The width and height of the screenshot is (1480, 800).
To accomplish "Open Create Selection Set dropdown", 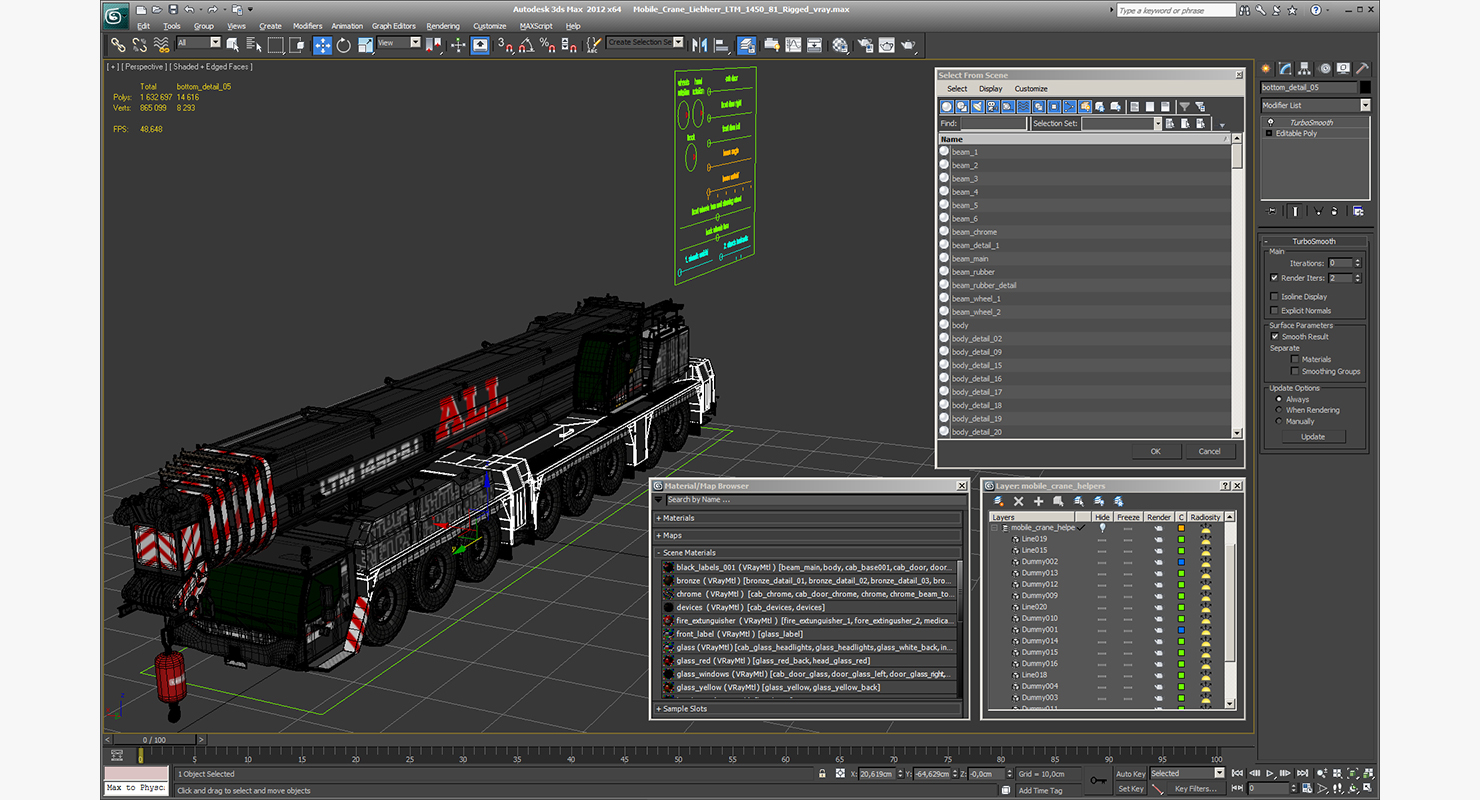I will [x=679, y=42].
